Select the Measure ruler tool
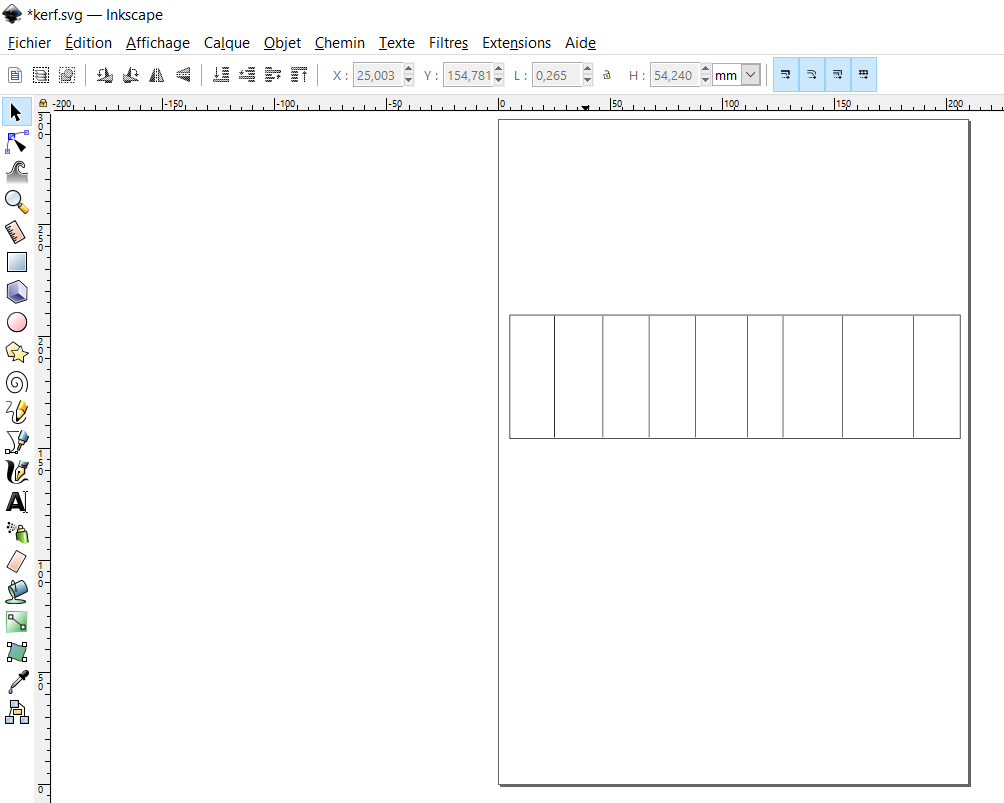This screenshot has height=803, width=1004. coord(17,232)
